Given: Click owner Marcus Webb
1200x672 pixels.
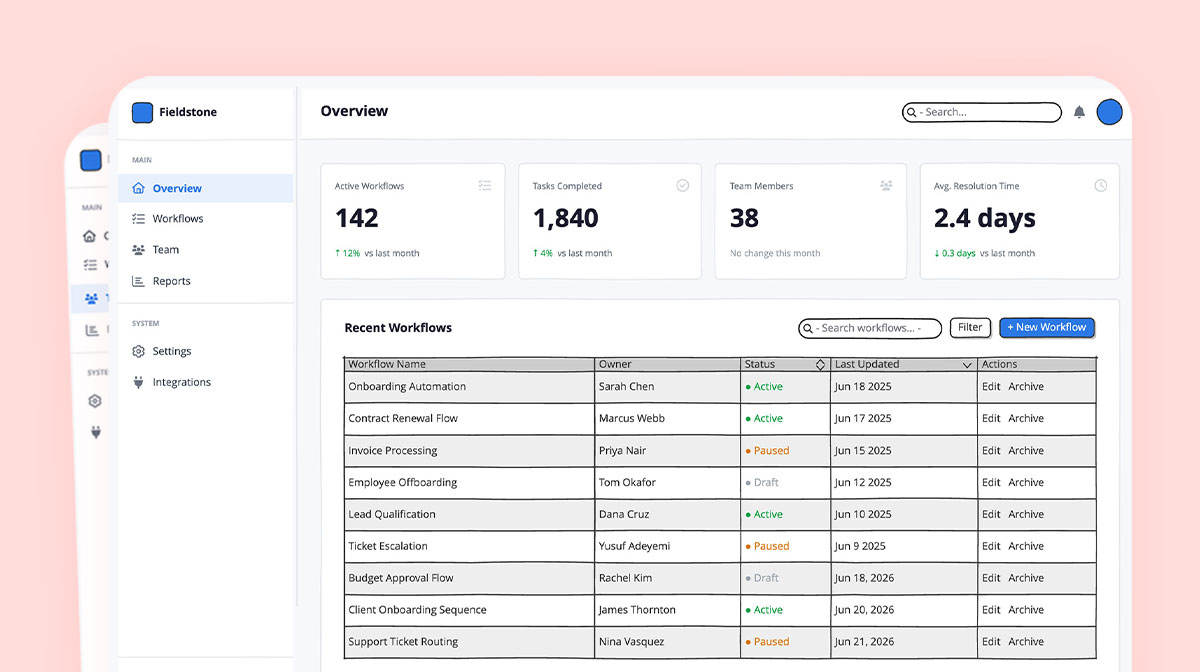Looking at the screenshot, I should pyautogui.click(x=632, y=418).
